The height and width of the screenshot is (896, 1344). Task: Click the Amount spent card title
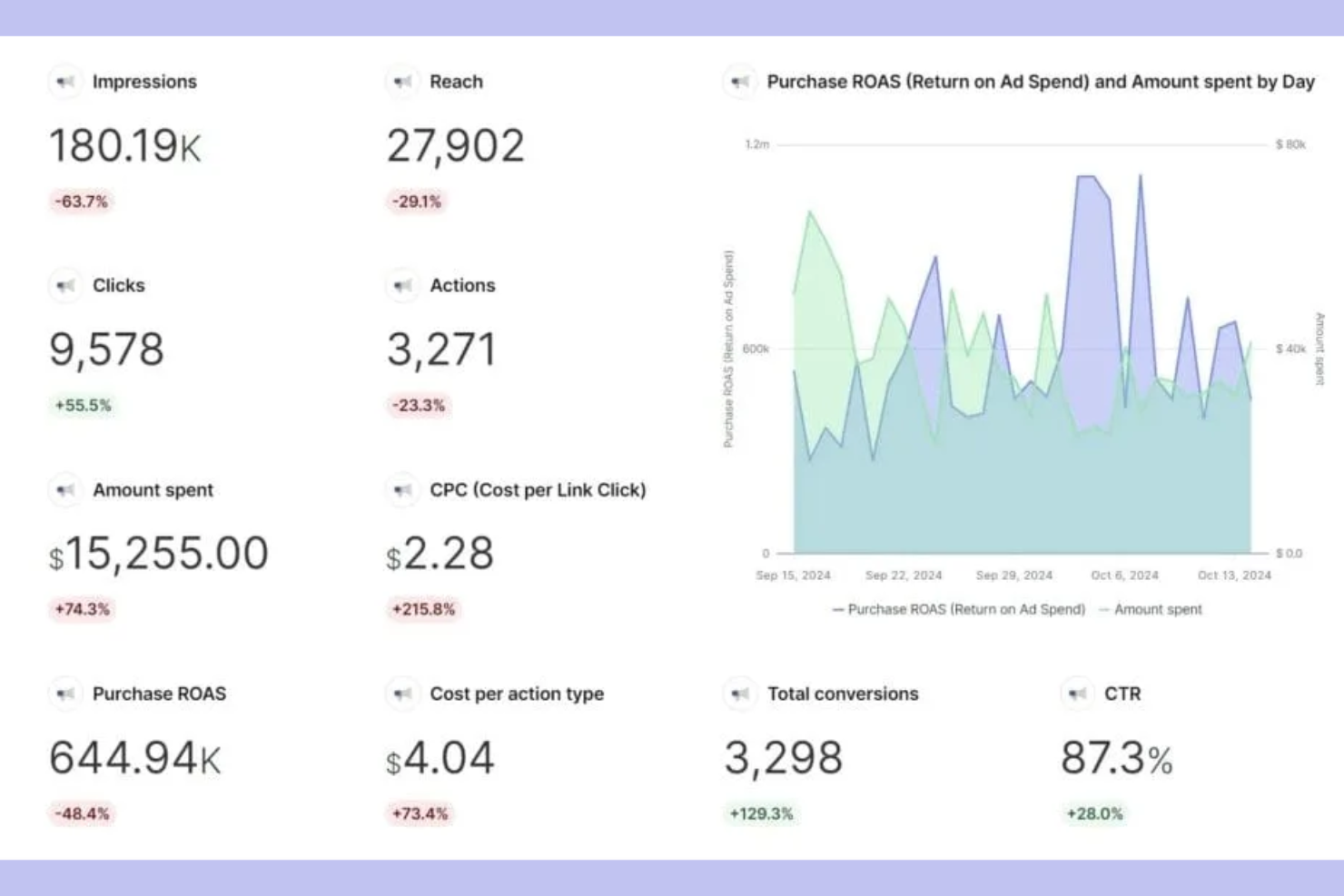point(153,490)
